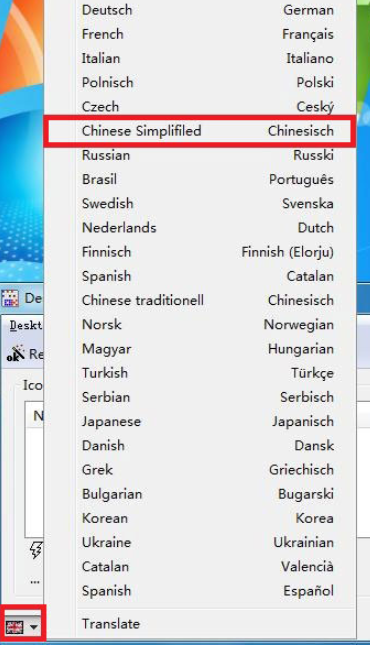Click the ellipsis button under lightning icon
The height and width of the screenshot is (647, 370).
(x=35, y=582)
